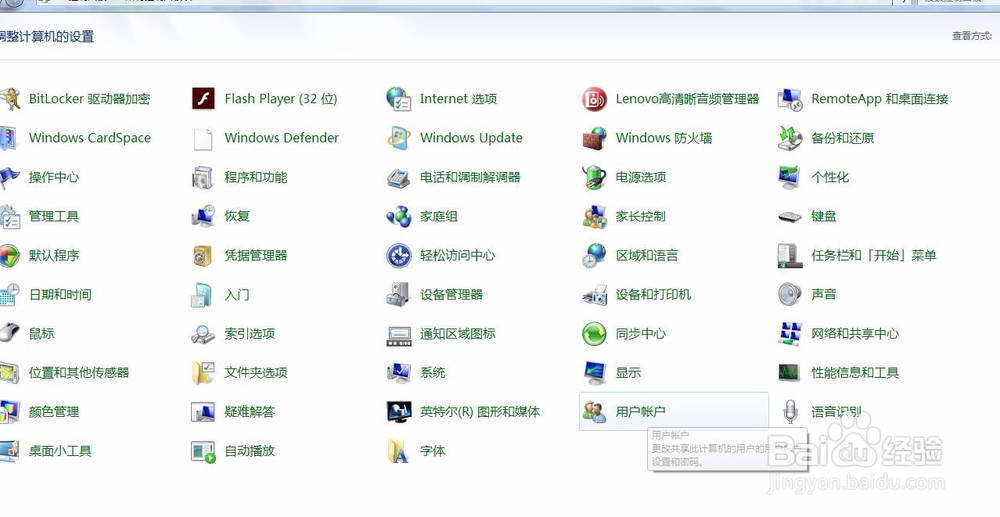Open the 区域和语言 globe clock icon
The image size is (1000, 517).
point(594,256)
